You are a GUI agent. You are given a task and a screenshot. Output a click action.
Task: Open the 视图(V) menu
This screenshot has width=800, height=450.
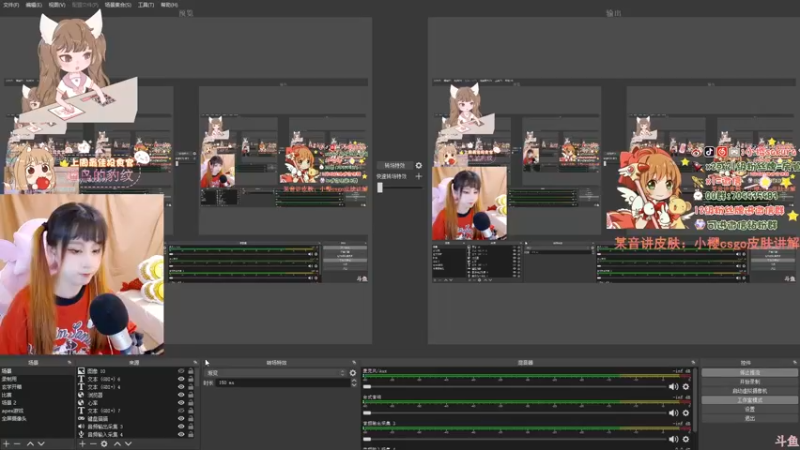coord(57,5)
